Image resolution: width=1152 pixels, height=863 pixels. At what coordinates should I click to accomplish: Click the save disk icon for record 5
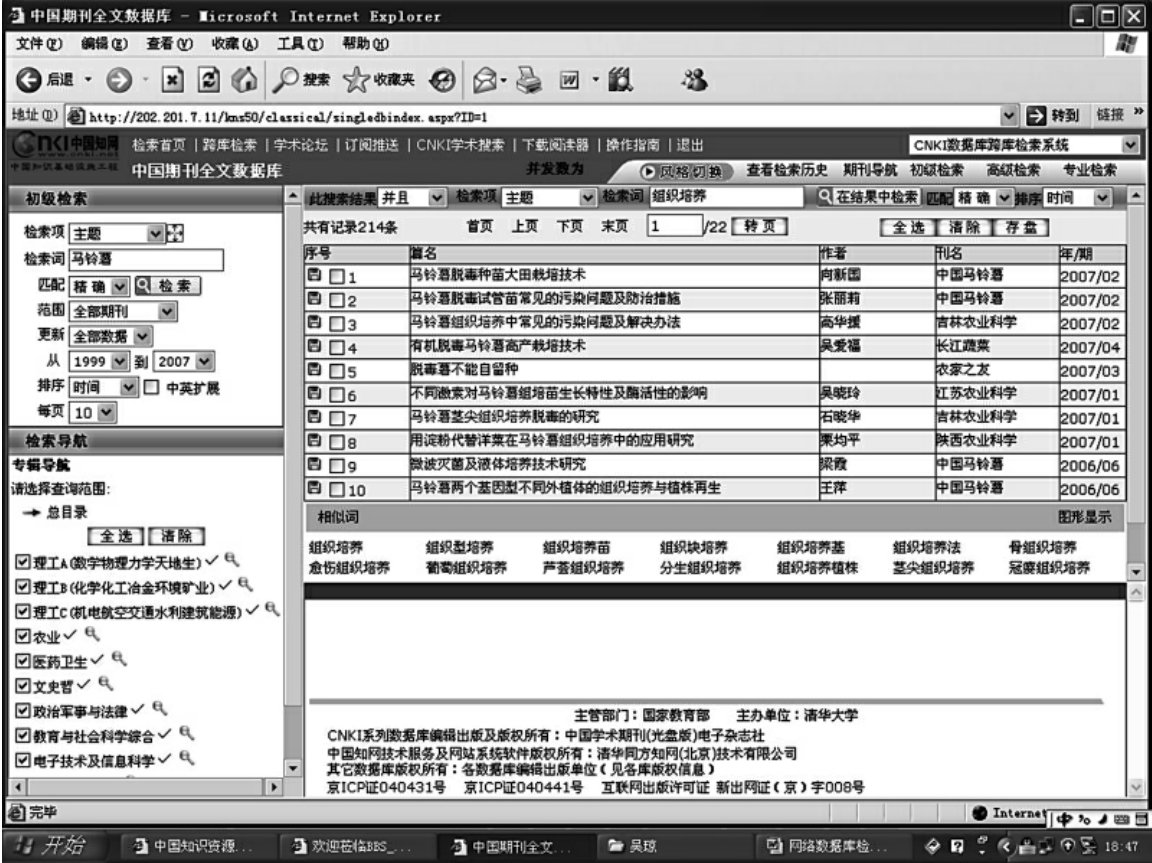314,369
